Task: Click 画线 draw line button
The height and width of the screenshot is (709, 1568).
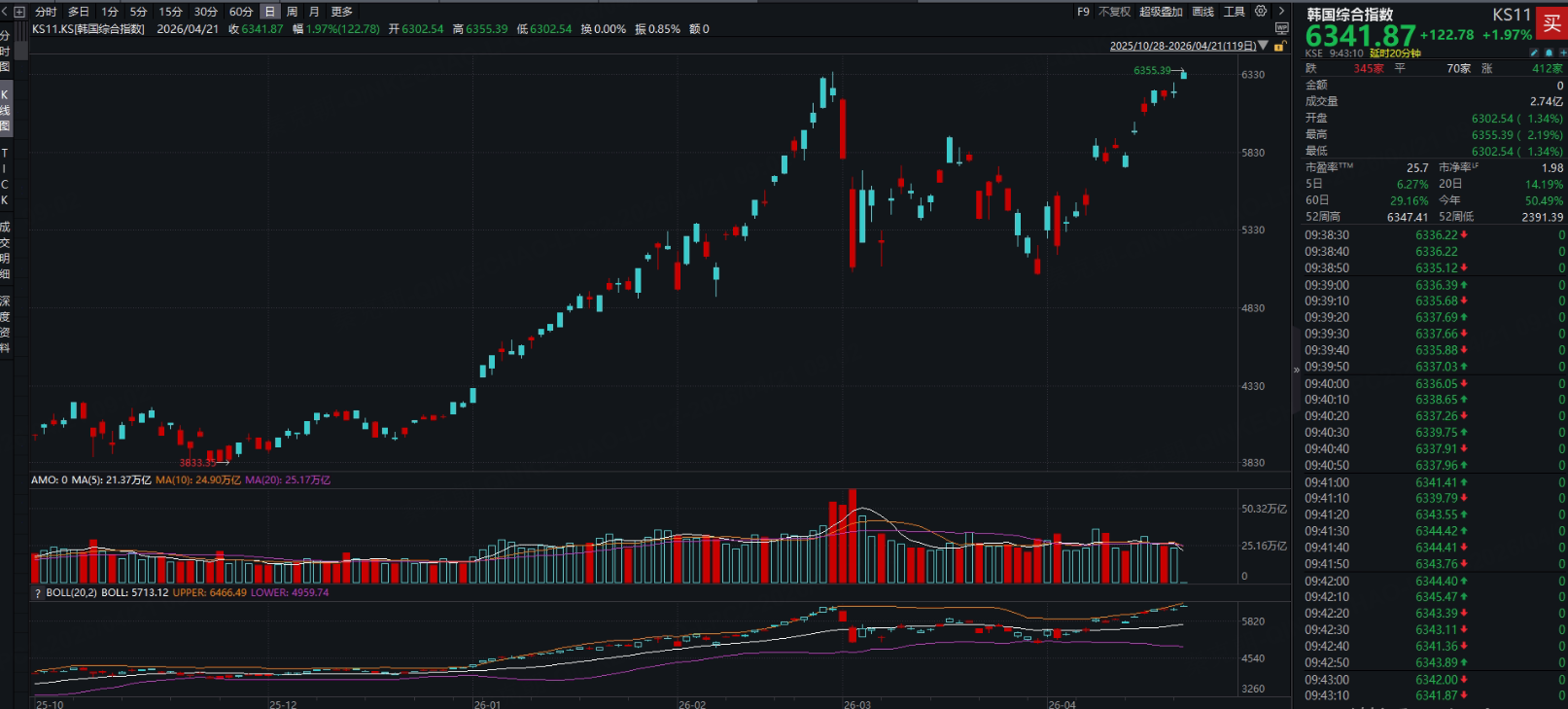Action: tap(1203, 12)
